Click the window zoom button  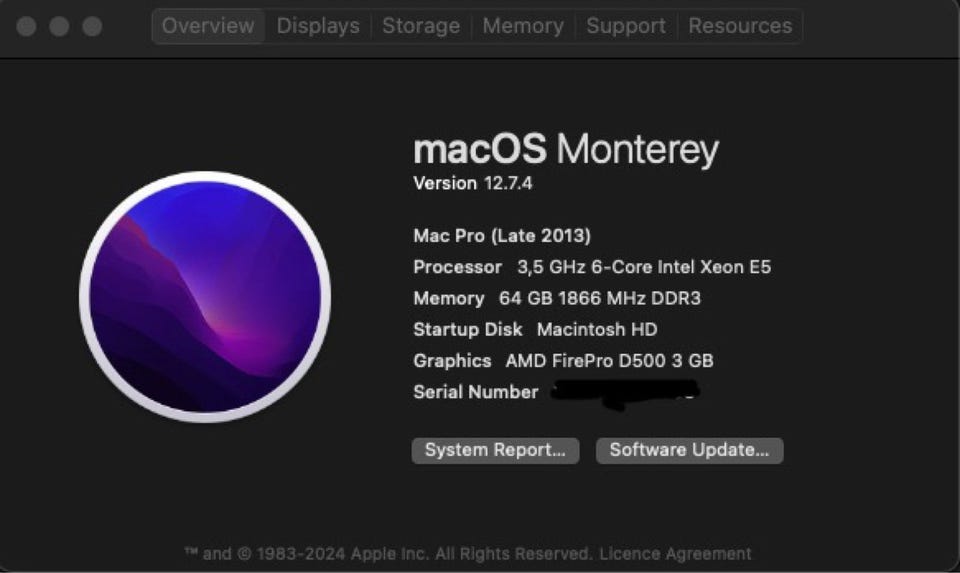point(92,26)
